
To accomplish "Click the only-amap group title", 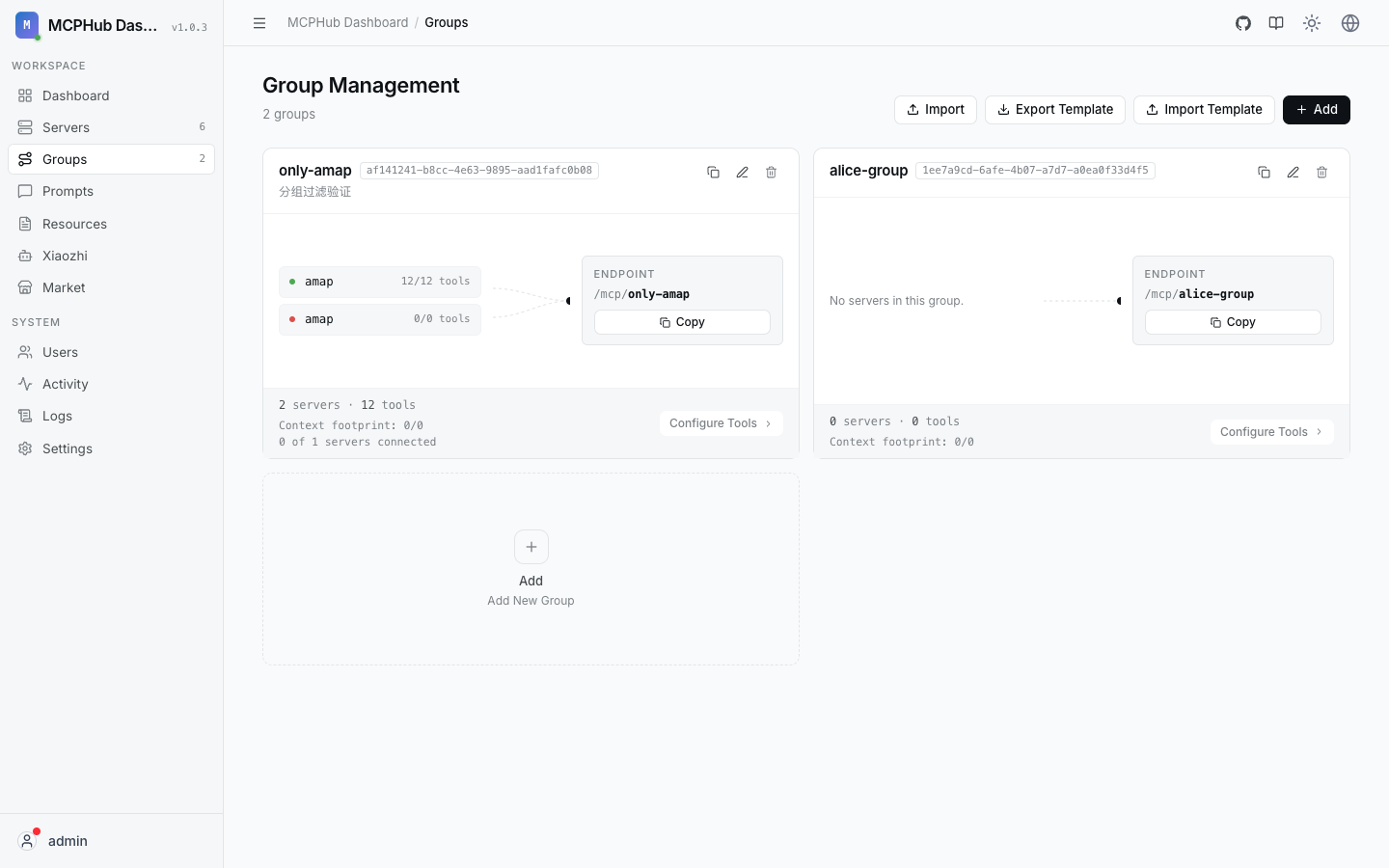I will pos(315,171).
